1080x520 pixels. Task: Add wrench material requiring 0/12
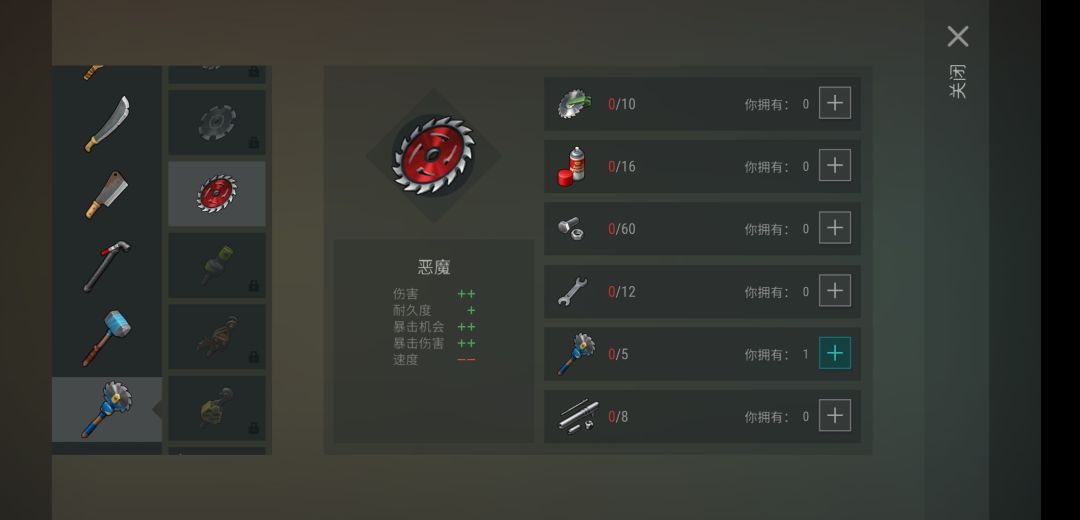coord(835,290)
